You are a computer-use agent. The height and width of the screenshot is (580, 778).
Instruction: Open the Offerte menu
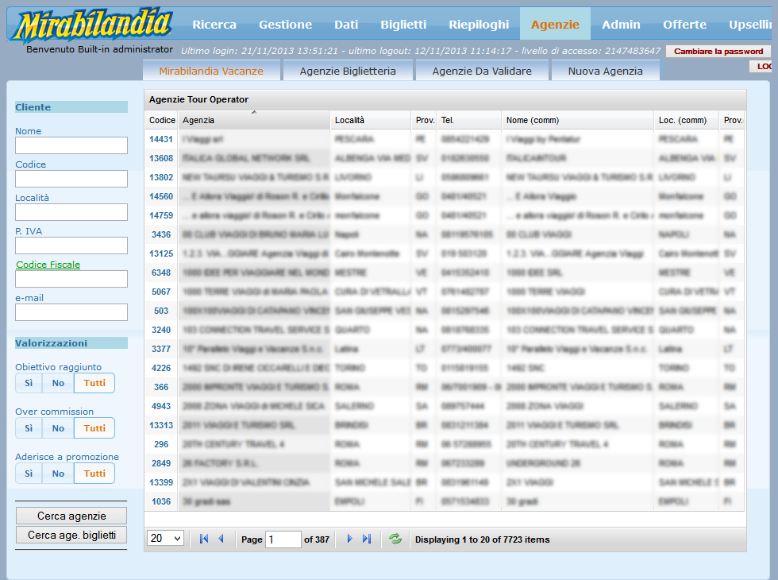click(x=685, y=24)
